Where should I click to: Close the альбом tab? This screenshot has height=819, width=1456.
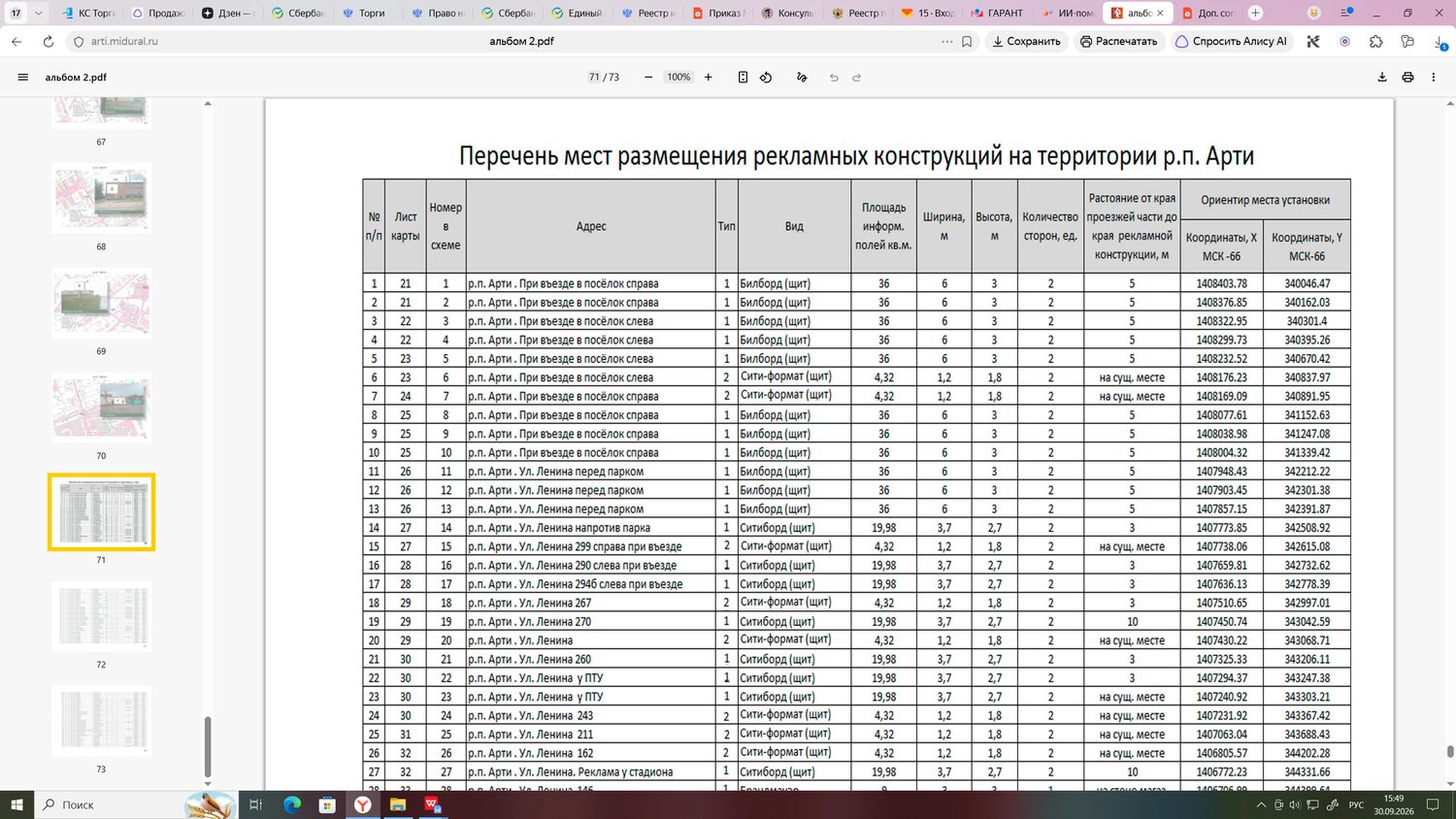1160,14
